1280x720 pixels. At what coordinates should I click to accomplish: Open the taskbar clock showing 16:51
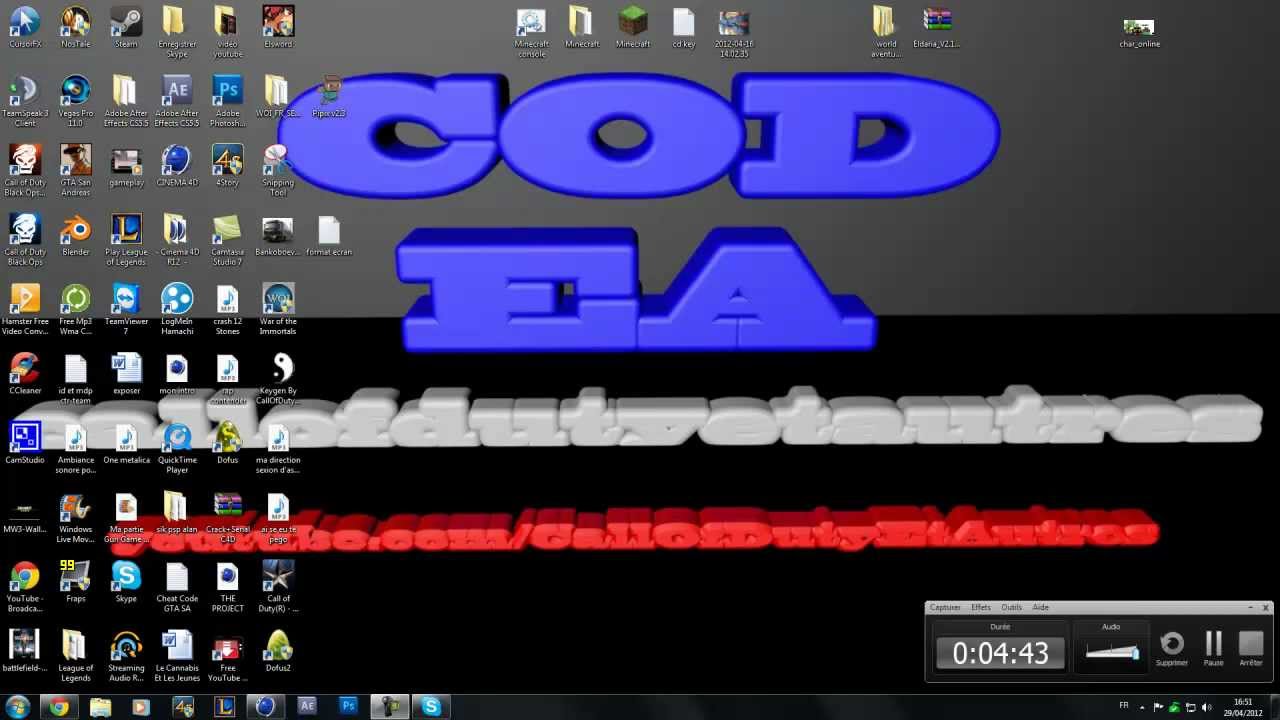(1243, 707)
